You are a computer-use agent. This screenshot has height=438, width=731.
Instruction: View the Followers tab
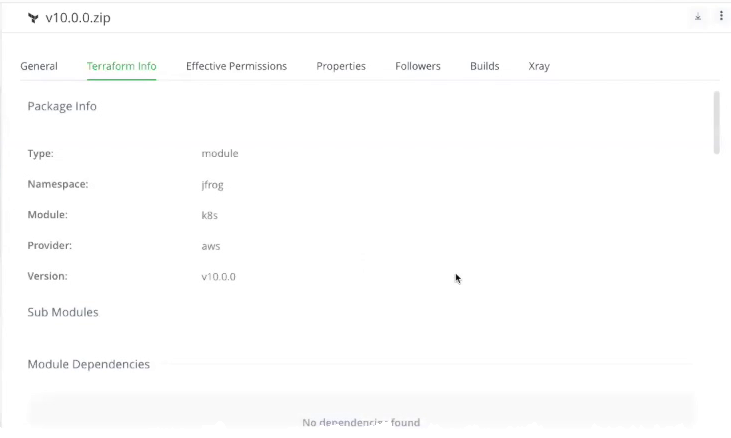418,66
